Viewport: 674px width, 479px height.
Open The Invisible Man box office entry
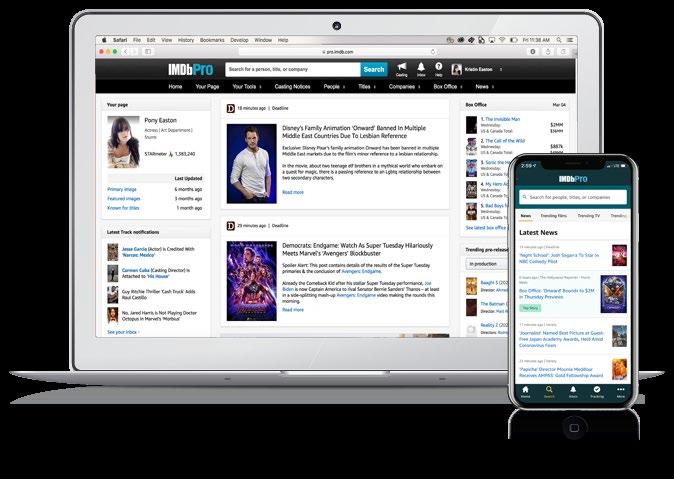(500, 119)
